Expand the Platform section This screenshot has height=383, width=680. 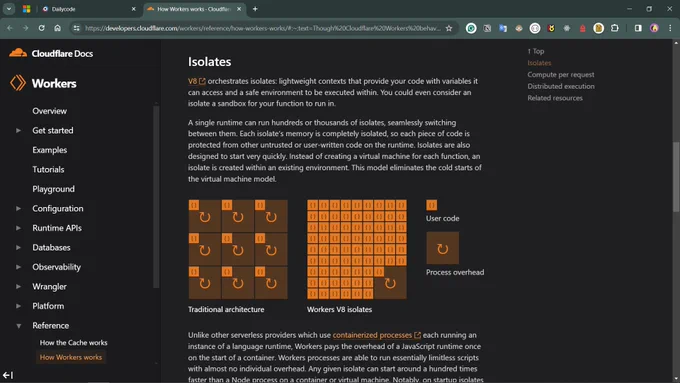point(18,306)
